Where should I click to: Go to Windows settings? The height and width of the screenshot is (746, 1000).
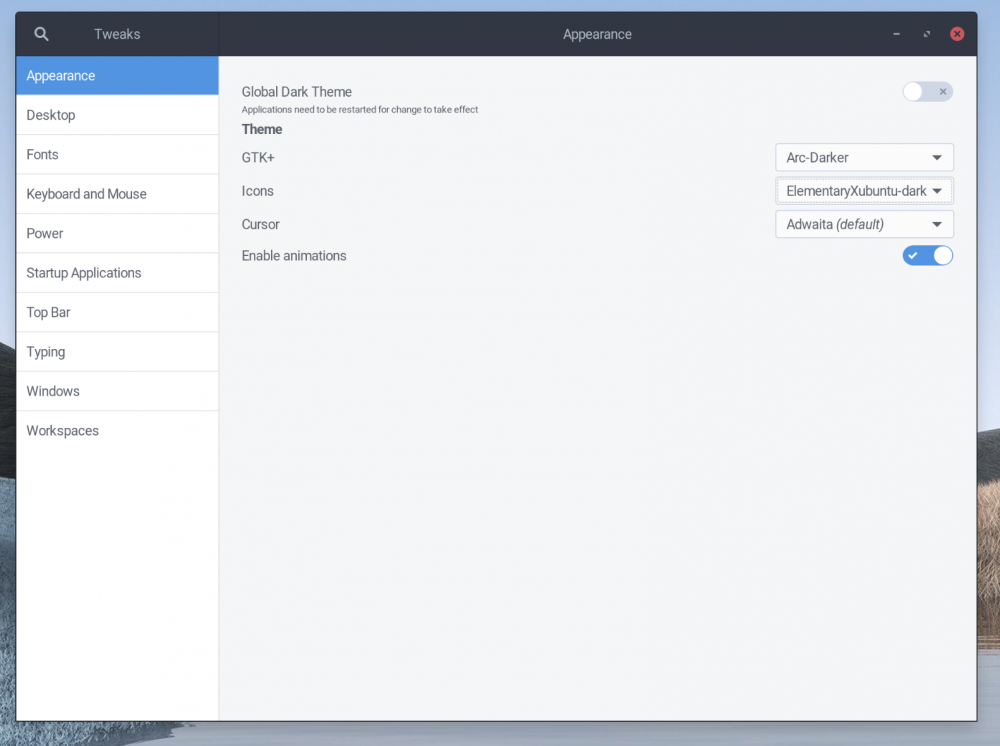click(x=117, y=391)
